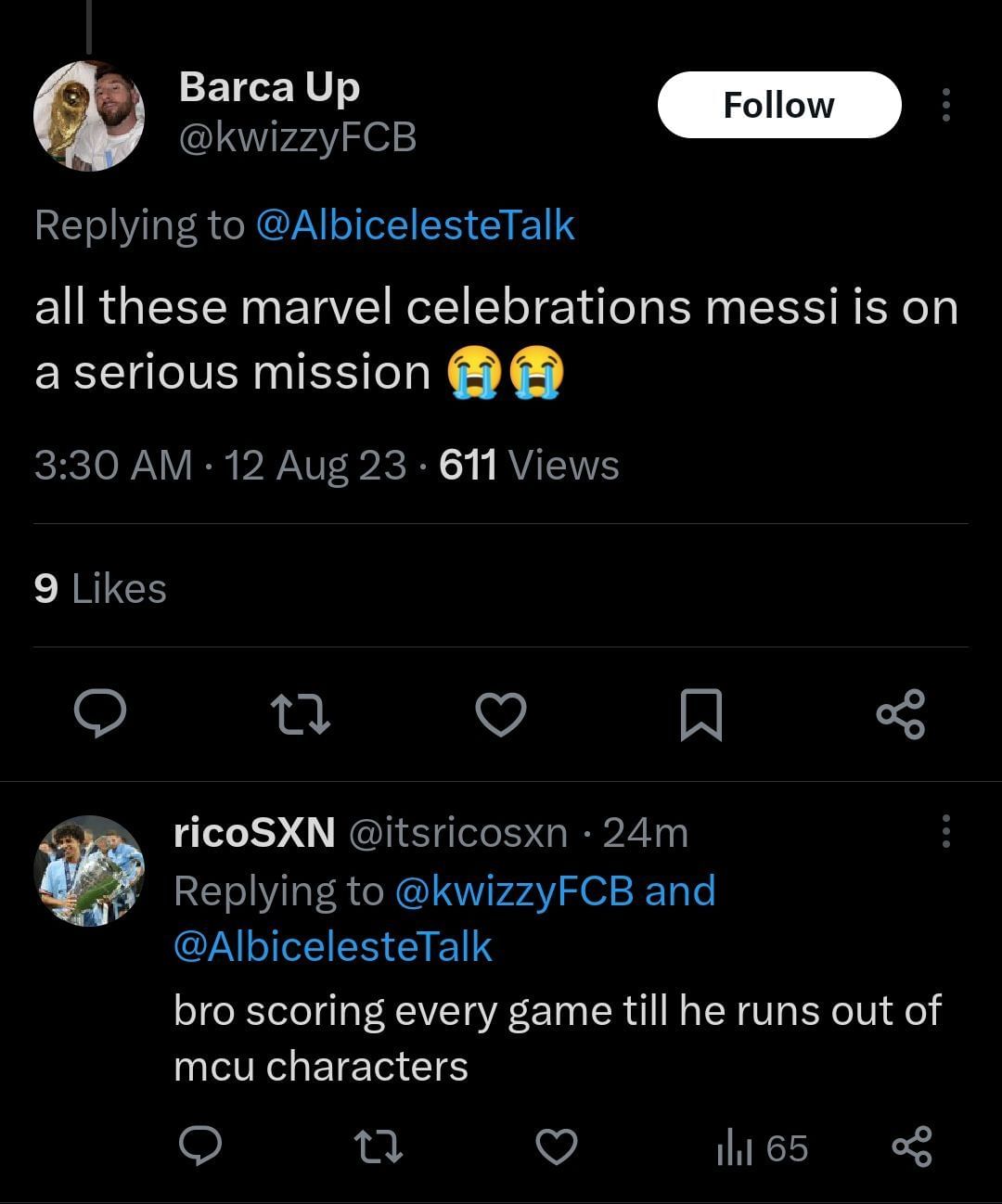1002x1204 pixels.
Task: Open ricoSXN's profile avatar
Action: point(89,870)
